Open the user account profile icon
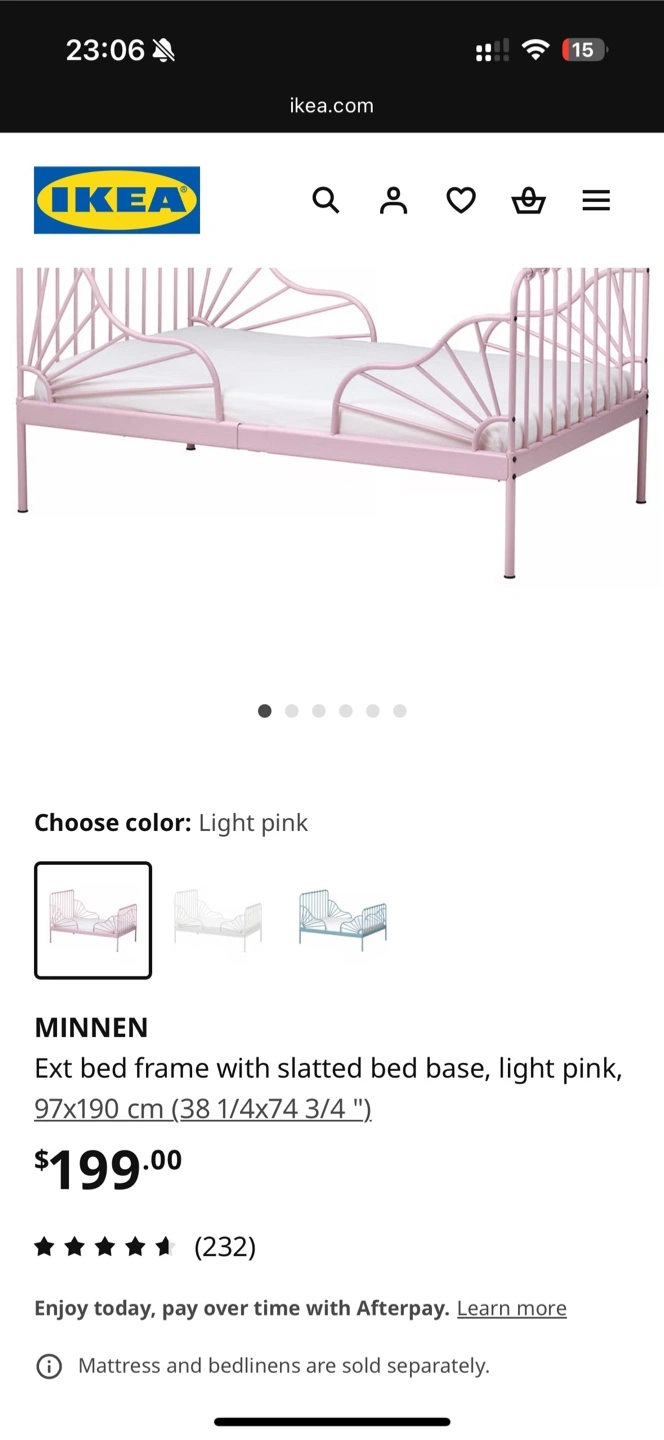Viewport: 664px width, 1440px height. tap(393, 200)
